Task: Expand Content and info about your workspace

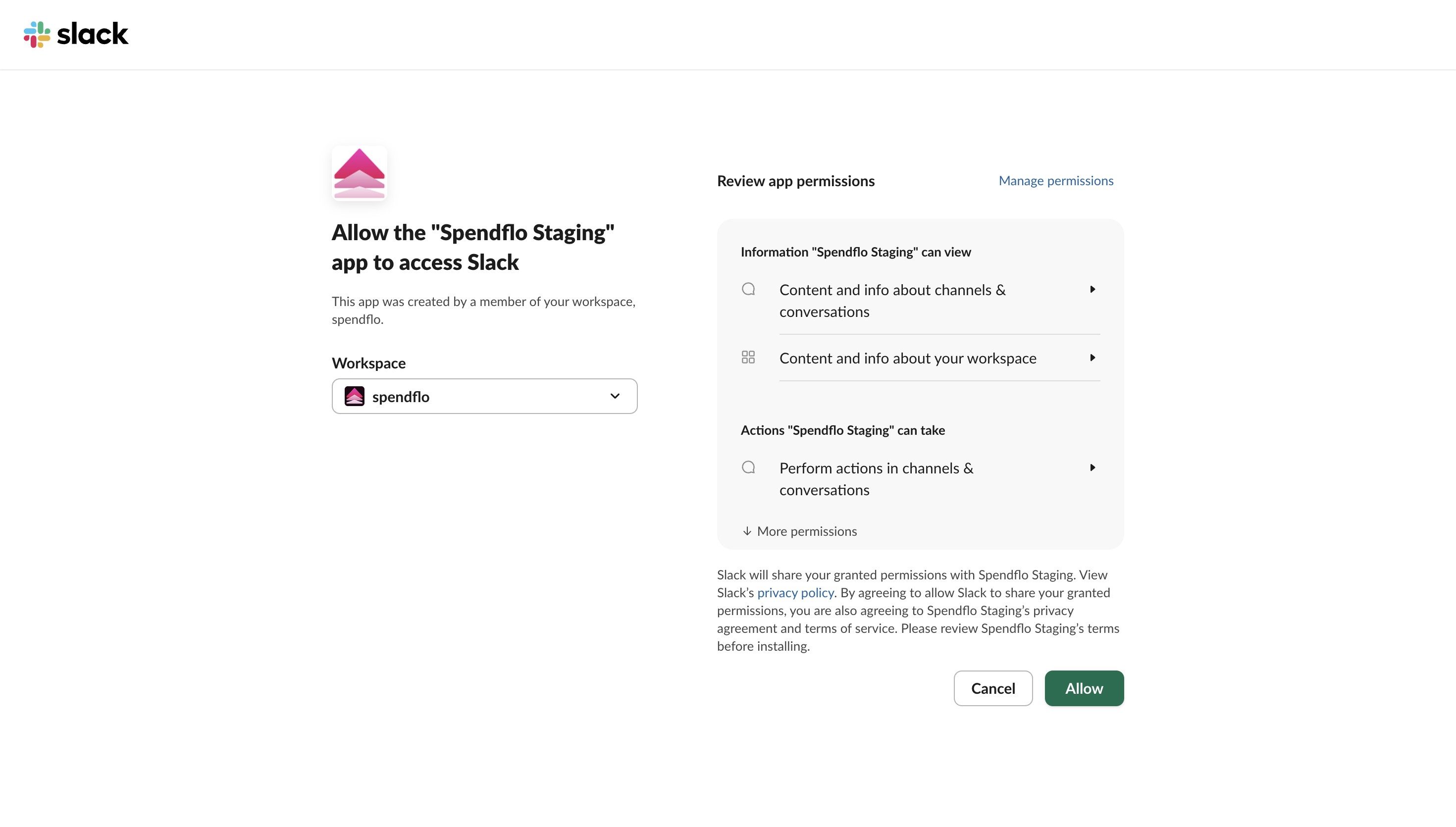Action: coord(1093,357)
